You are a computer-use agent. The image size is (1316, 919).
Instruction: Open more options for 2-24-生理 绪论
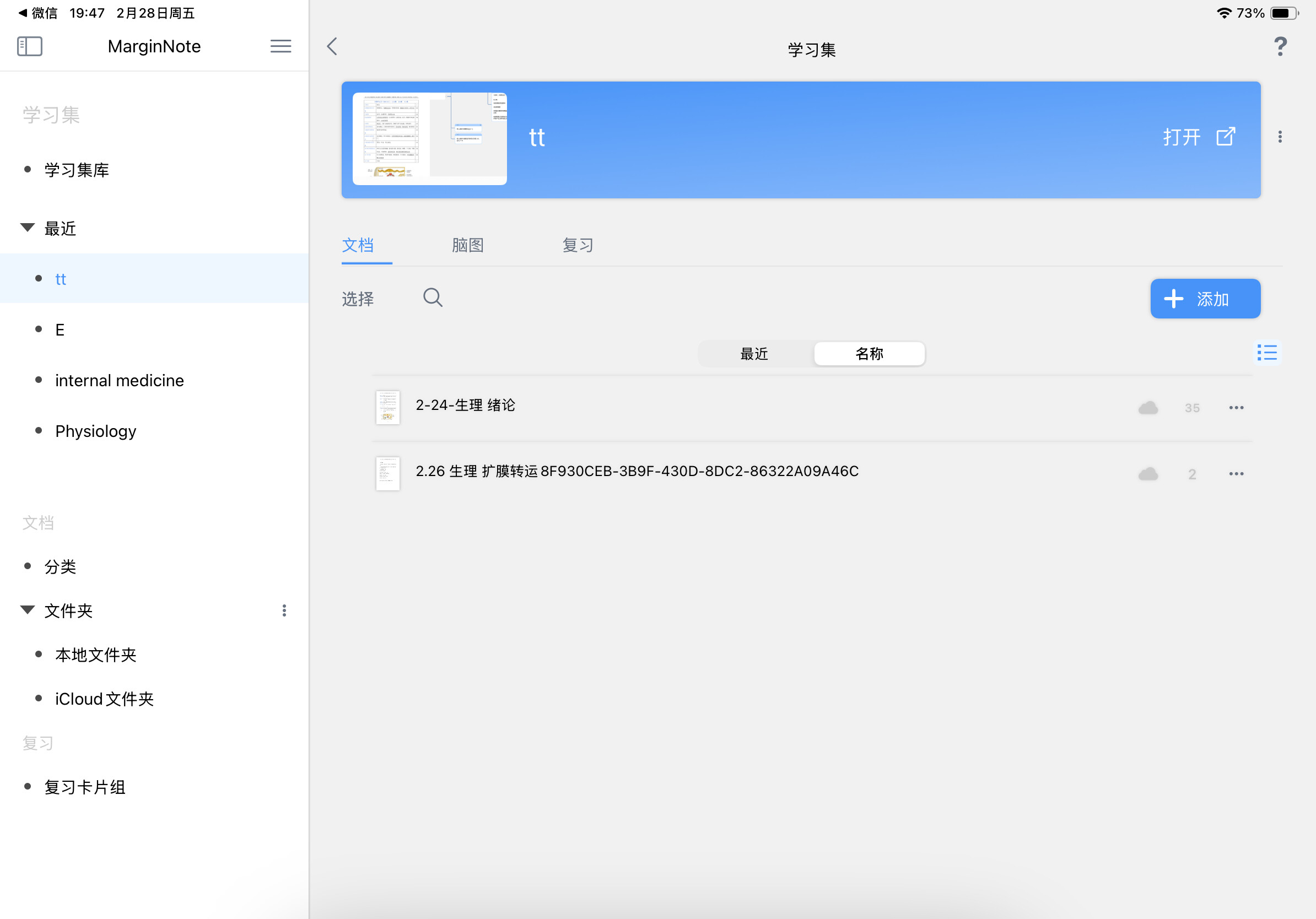coord(1236,408)
